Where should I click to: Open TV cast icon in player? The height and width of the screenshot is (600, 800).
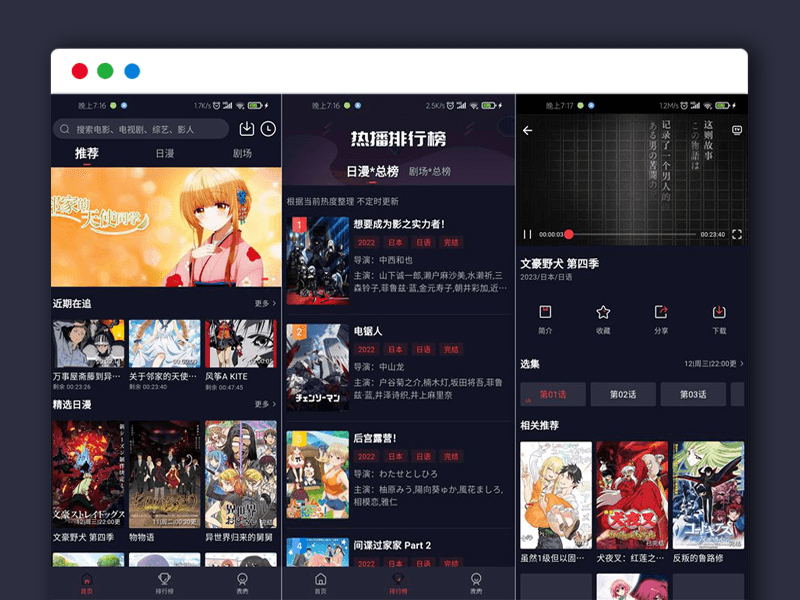click(737, 130)
